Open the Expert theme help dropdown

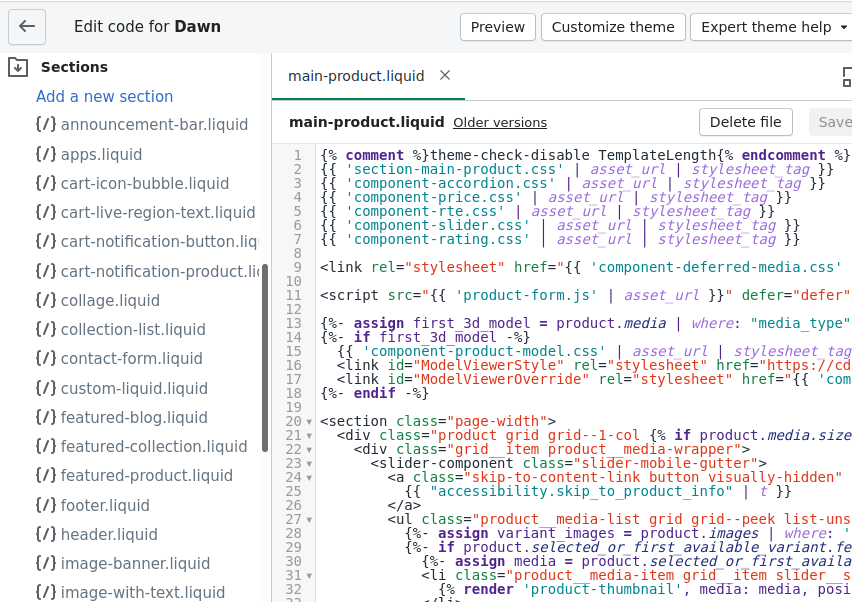tap(770, 27)
